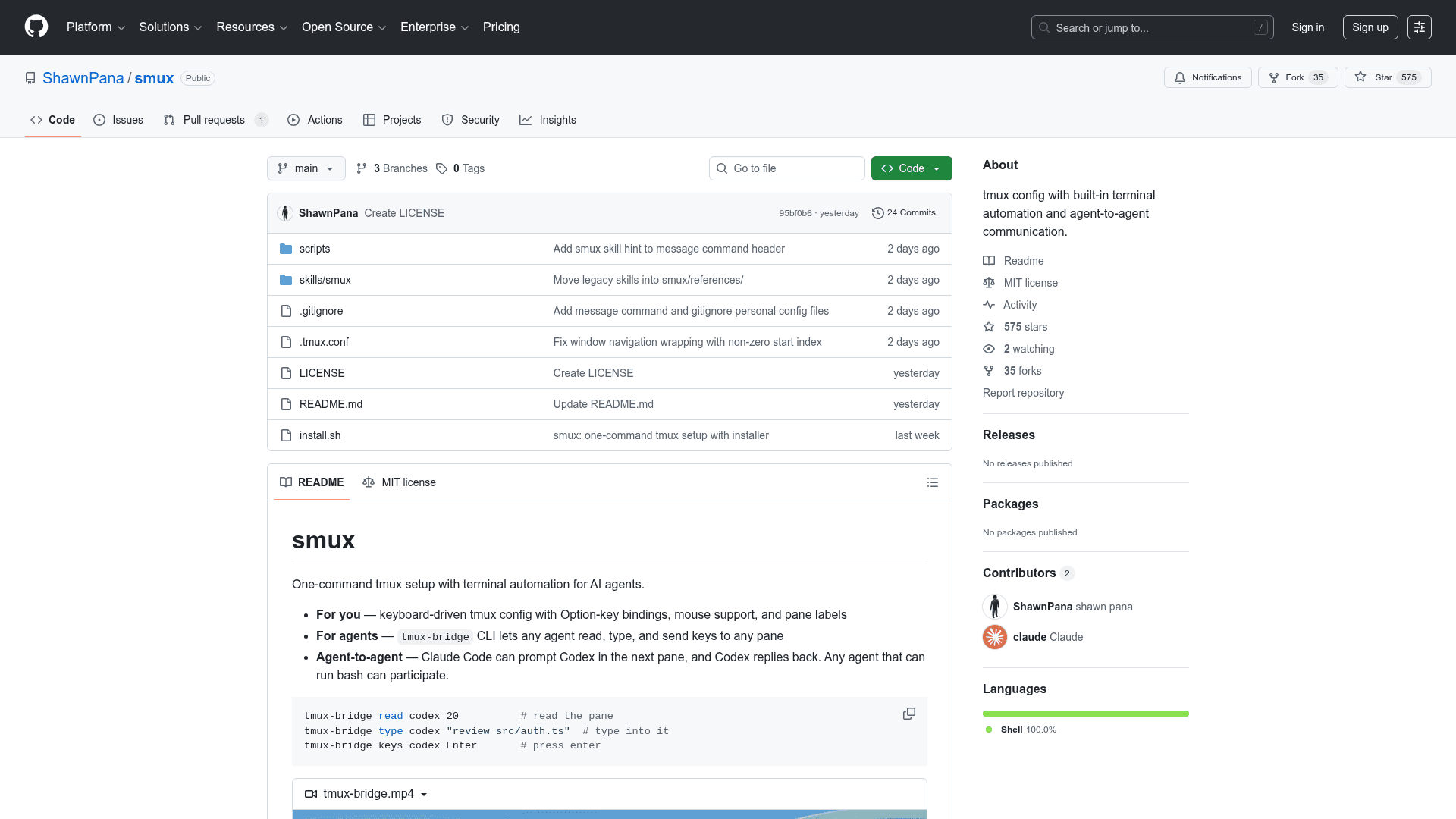Expand the main branch dropdown

[306, 168]
